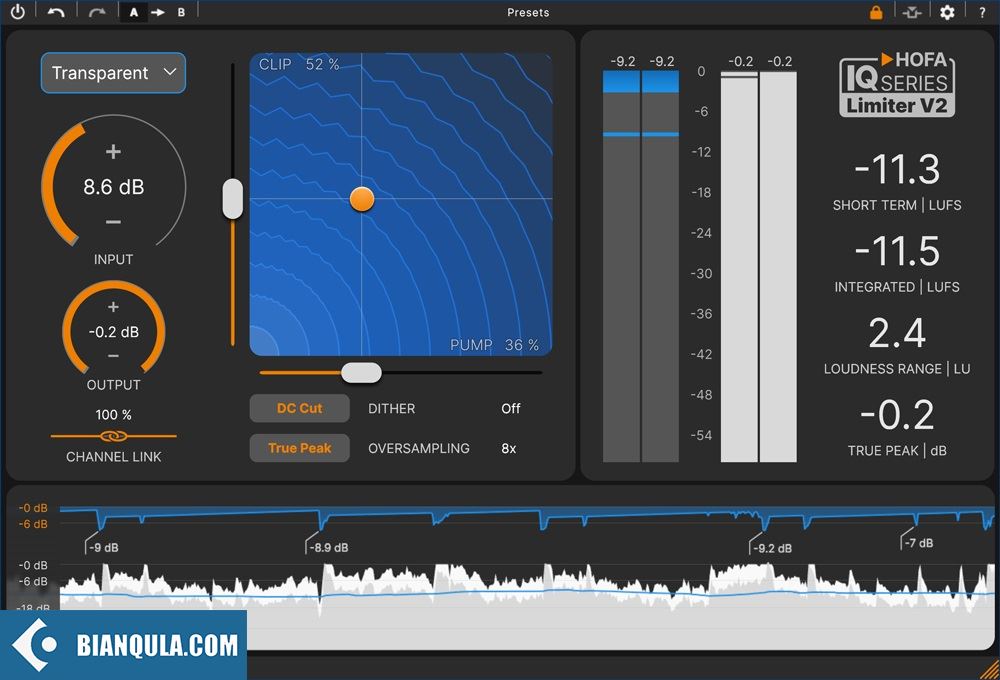Click the 8.6 dB input value
This screenshot has height=680, width=1000.
coord(114,187)
